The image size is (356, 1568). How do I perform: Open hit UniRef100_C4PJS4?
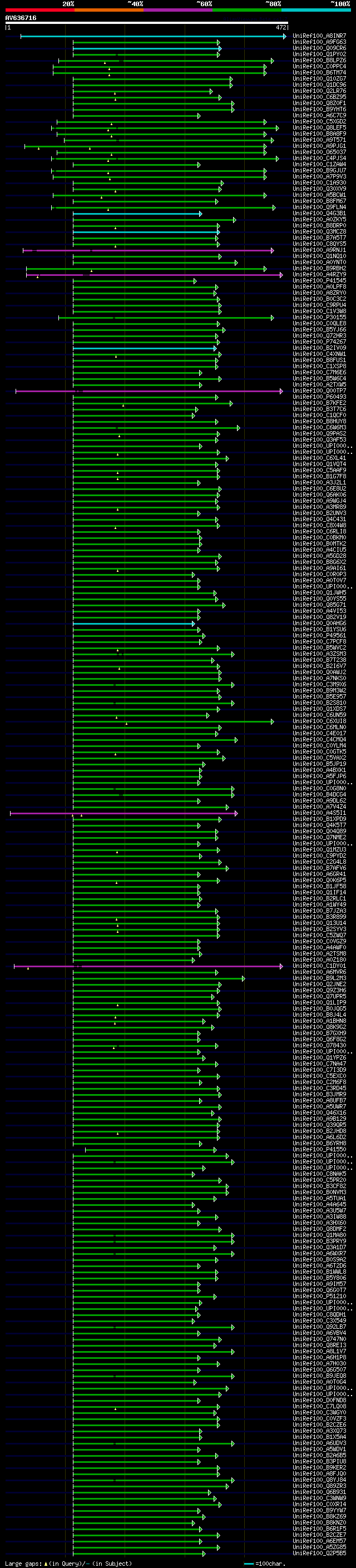pyautogui.click(x=319, y=159)
